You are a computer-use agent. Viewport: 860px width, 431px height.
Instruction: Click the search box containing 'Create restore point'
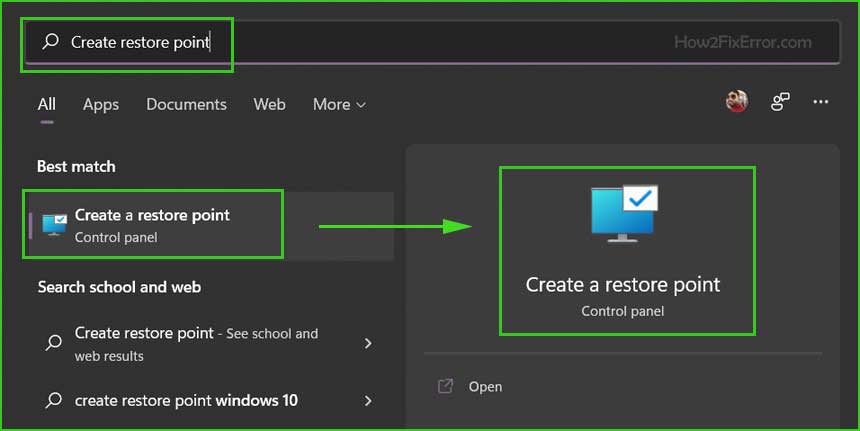click(432, 43)
